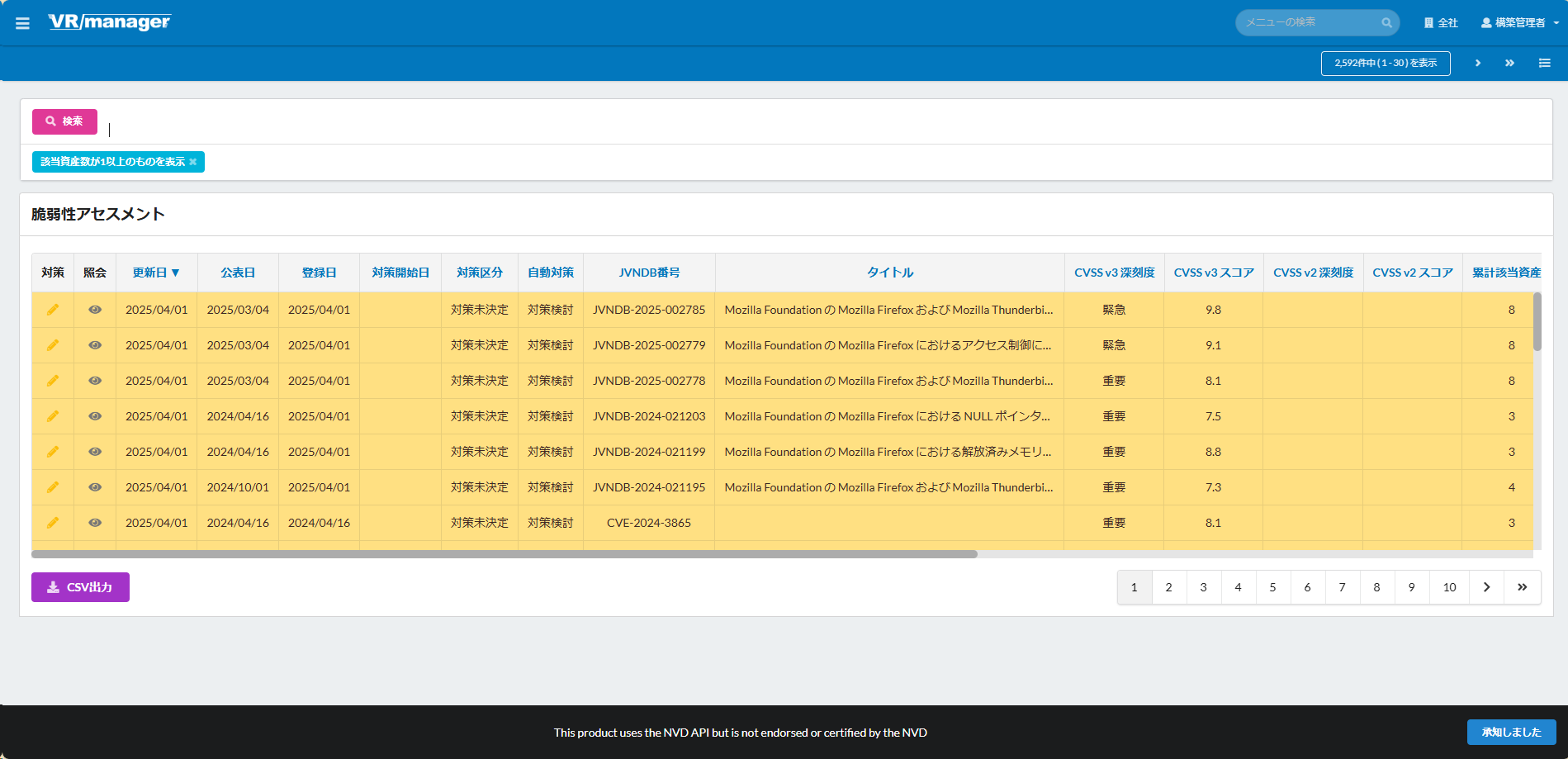Viewport: 1568px width, 759px height.
Task: Click the table's horizontal scrollbar
Action: [504, 554]
